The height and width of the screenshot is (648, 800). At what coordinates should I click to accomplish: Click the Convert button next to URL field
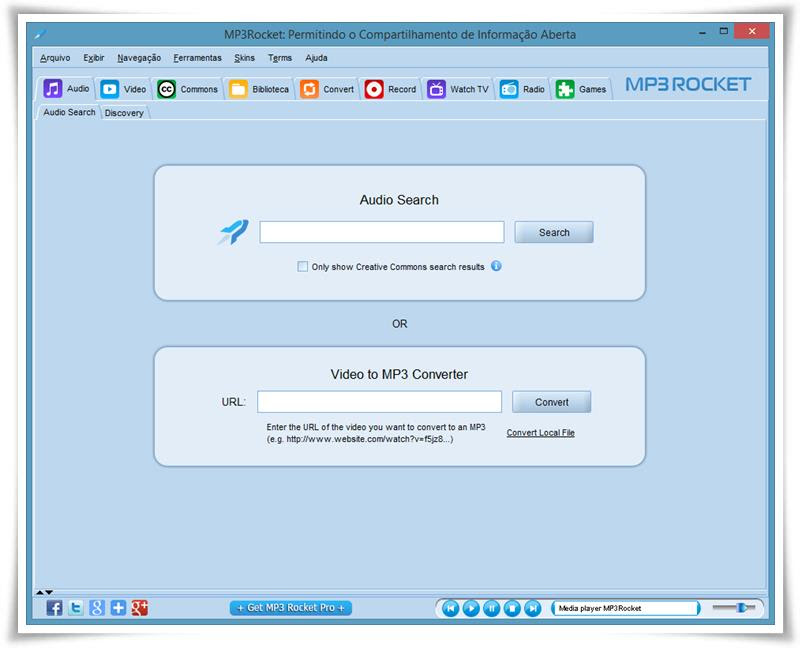tap(552, 402)
